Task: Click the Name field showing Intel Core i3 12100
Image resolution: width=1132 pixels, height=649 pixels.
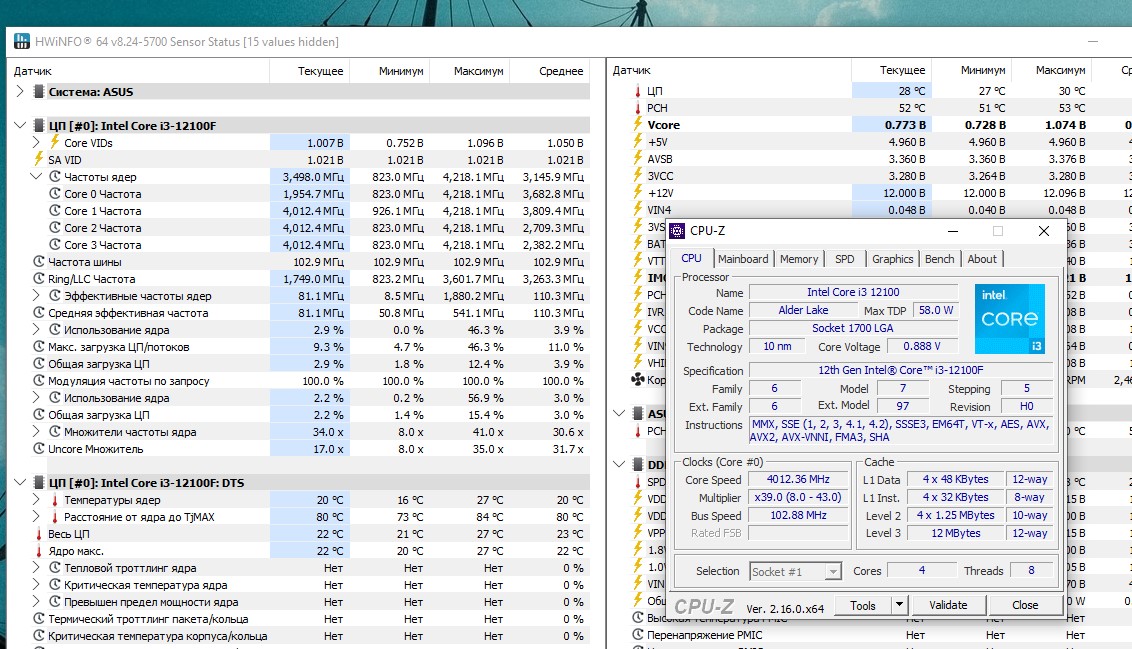Action: 853,292
